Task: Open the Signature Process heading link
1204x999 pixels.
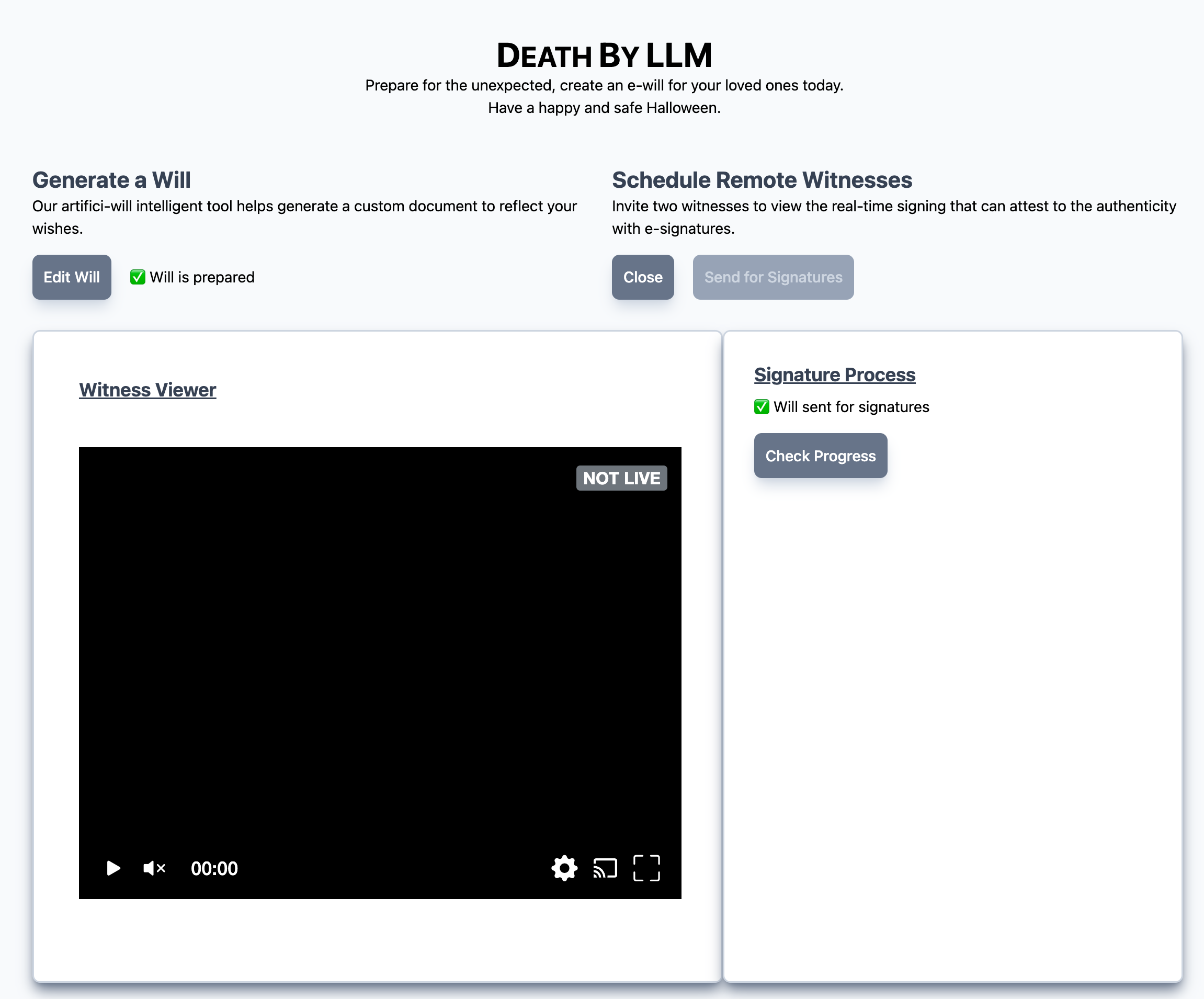Action: (834, 374)
